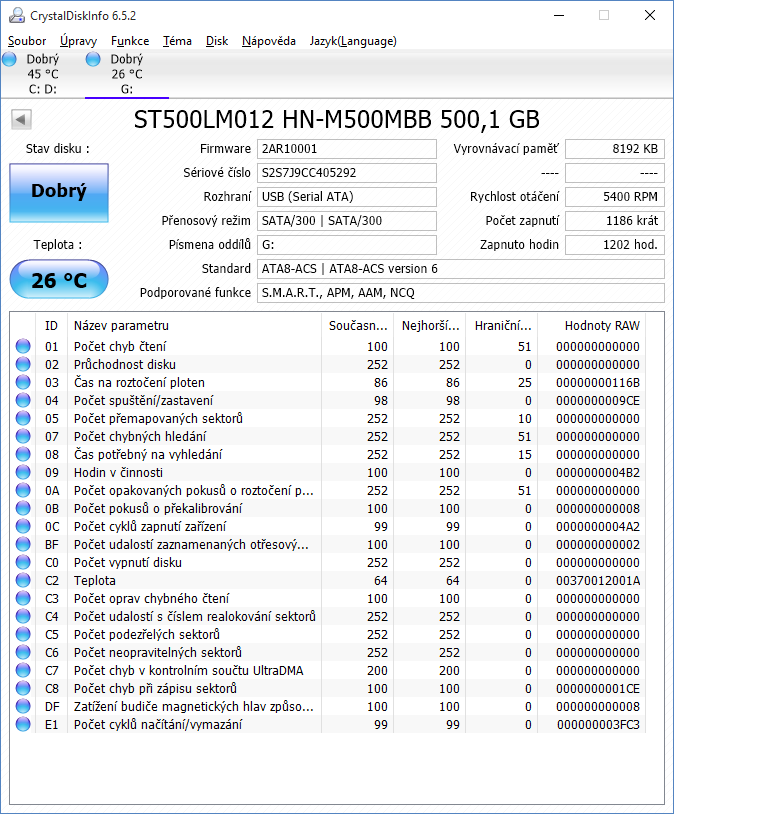Screen dimensions: 768x814
Task: Click the 26 °C temperature button
Action: coord(59,280)
